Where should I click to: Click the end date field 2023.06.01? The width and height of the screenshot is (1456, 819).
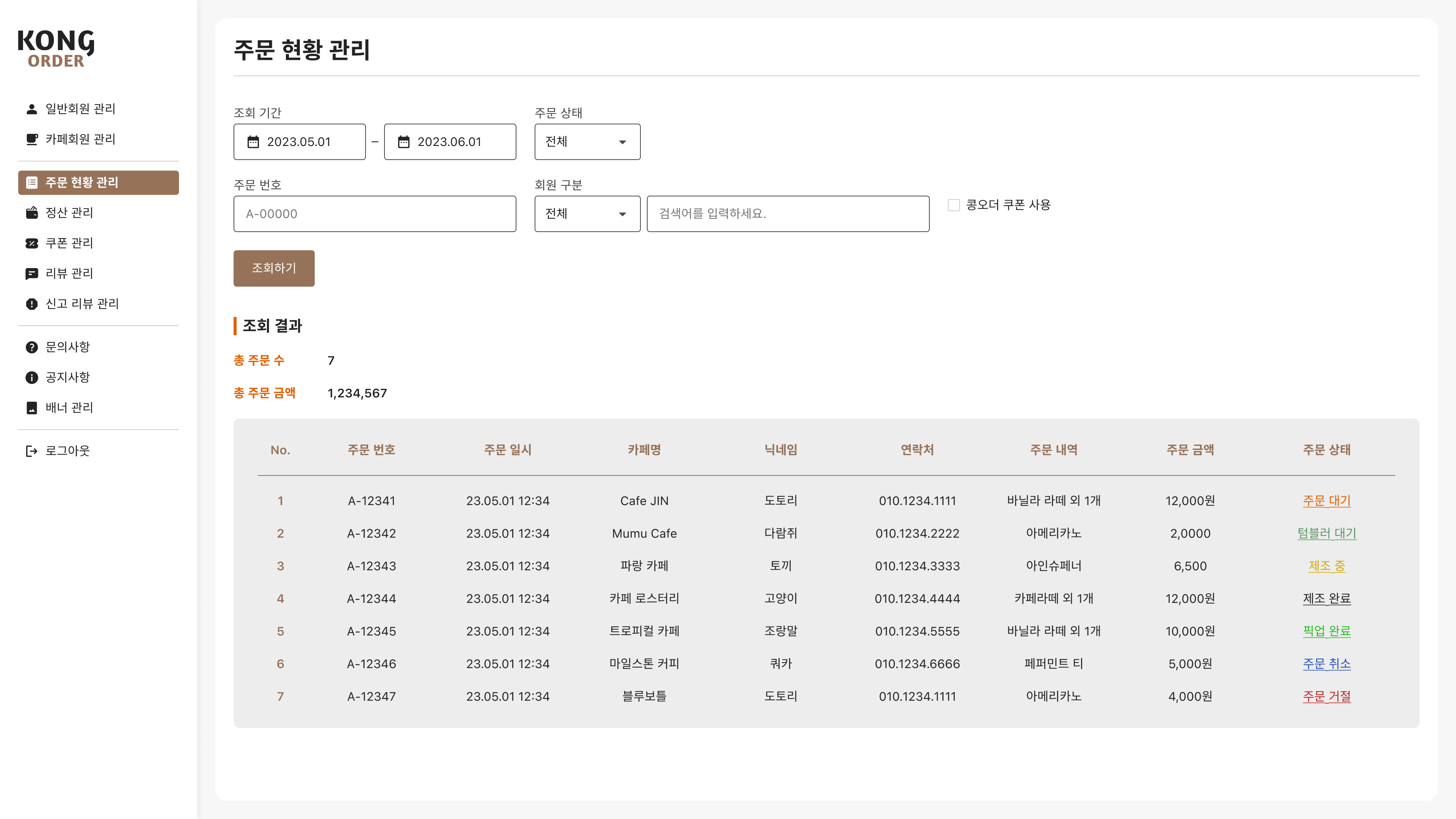coord(450,142)
